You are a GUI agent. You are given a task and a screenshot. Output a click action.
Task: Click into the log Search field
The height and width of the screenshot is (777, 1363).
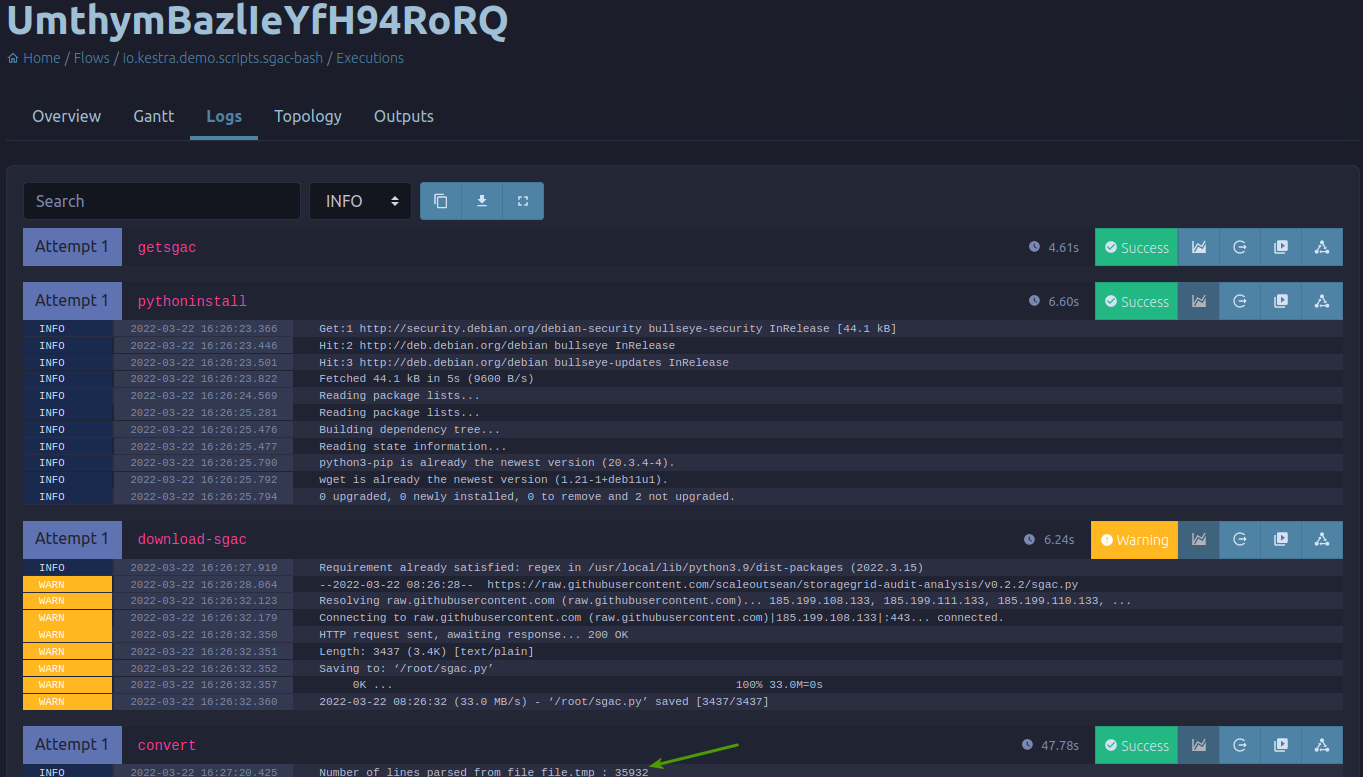point(162,201)
